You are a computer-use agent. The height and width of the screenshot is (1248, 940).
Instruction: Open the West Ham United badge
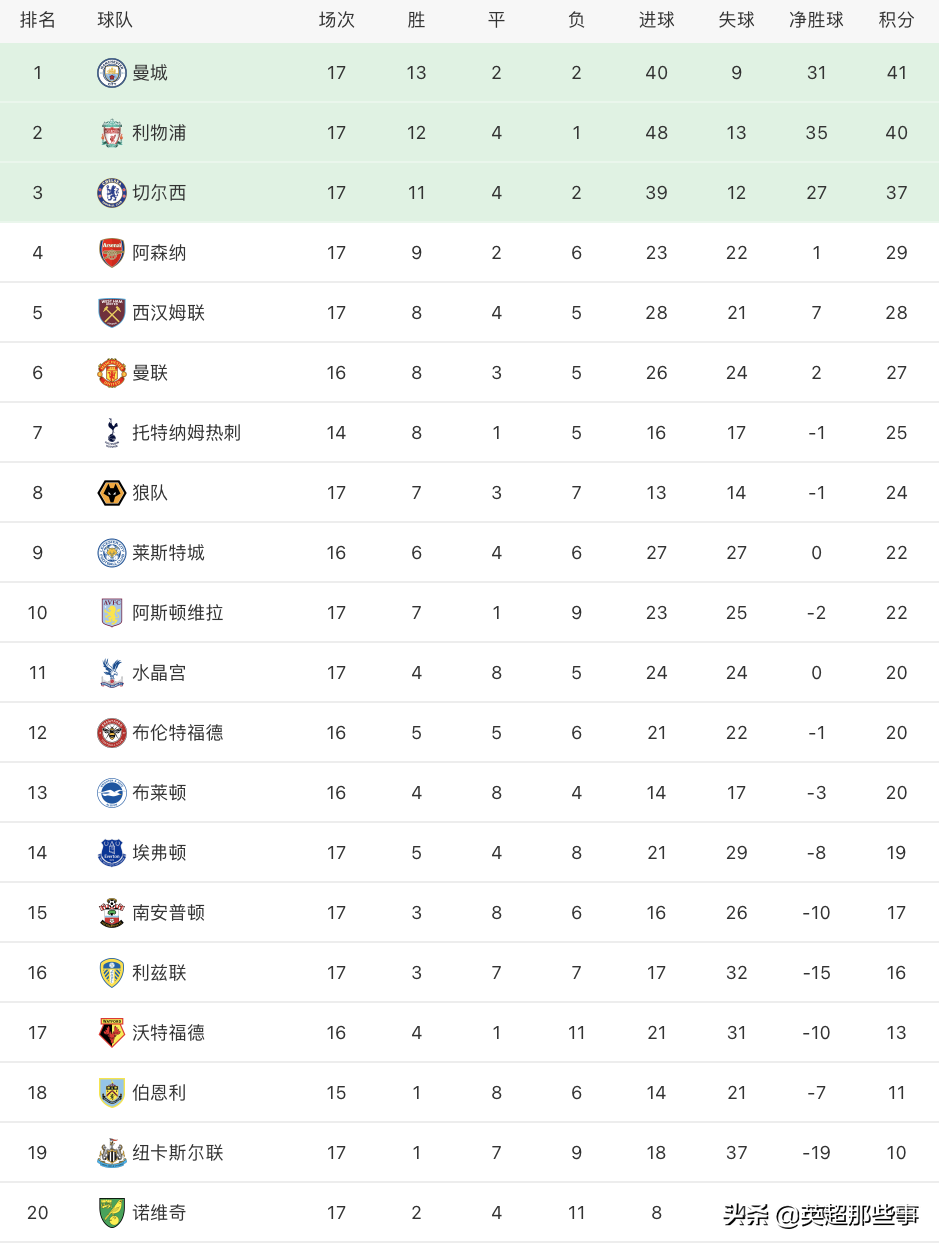tap(112, 313)
